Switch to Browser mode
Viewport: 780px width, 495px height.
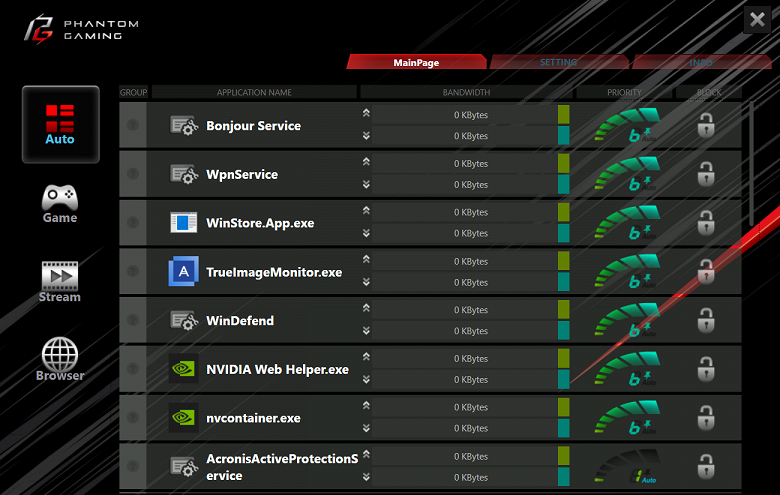pyautogui.click(x=60, y=360)
